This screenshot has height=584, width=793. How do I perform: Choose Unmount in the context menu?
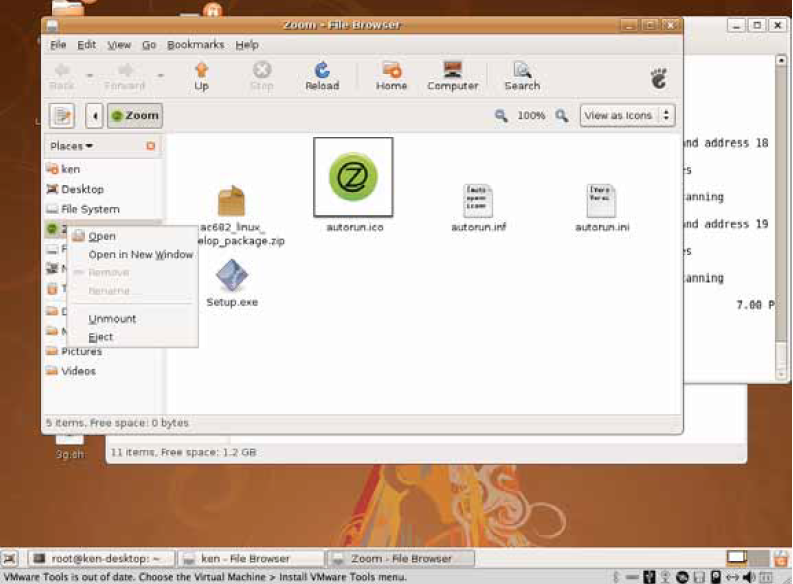click(133, 319)
